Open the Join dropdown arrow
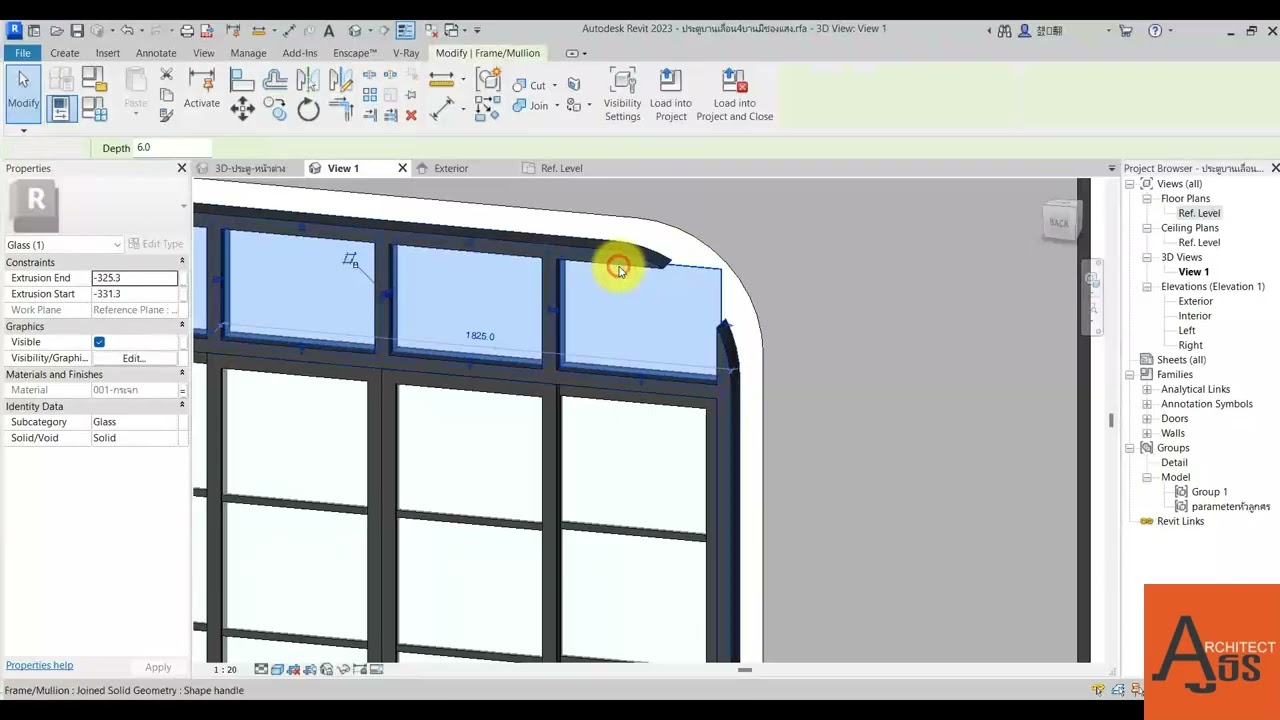The image size is (1280, 720). (556, 106)
